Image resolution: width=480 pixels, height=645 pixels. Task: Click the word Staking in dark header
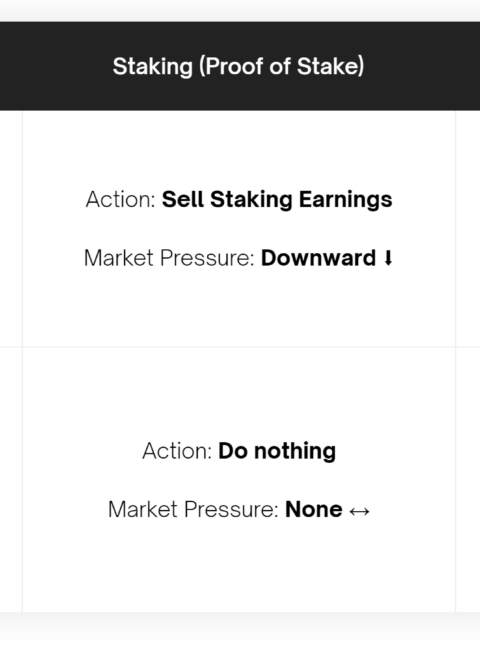(153, 67)
